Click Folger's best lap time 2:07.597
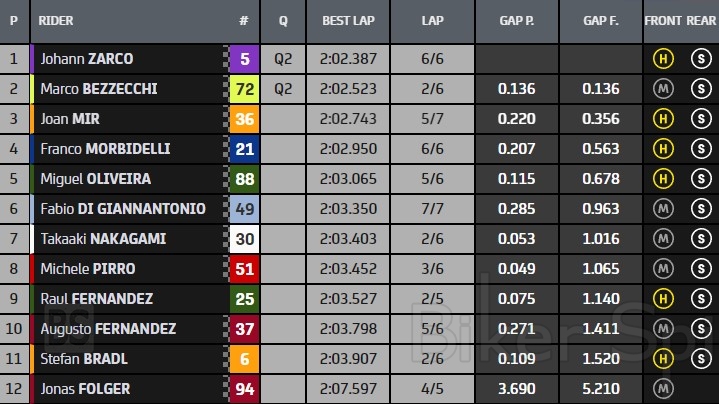The image size is (719, 404). pos(349,389)
